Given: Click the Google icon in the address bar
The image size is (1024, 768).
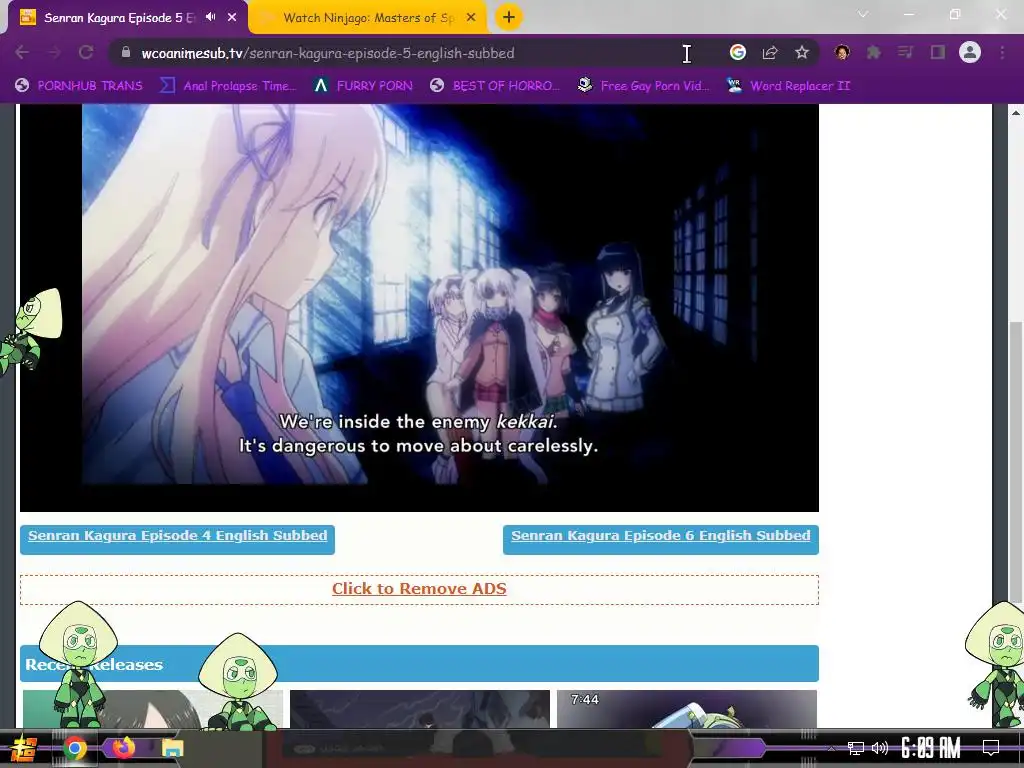Looking at the screenshot, I should pos(738,52).
